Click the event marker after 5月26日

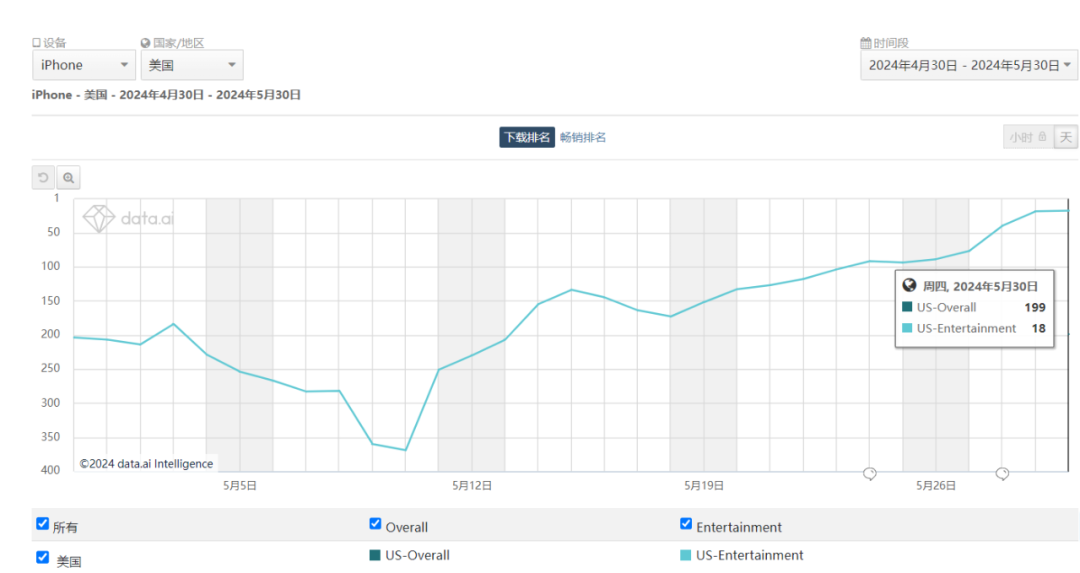[x=1002, y=474]
